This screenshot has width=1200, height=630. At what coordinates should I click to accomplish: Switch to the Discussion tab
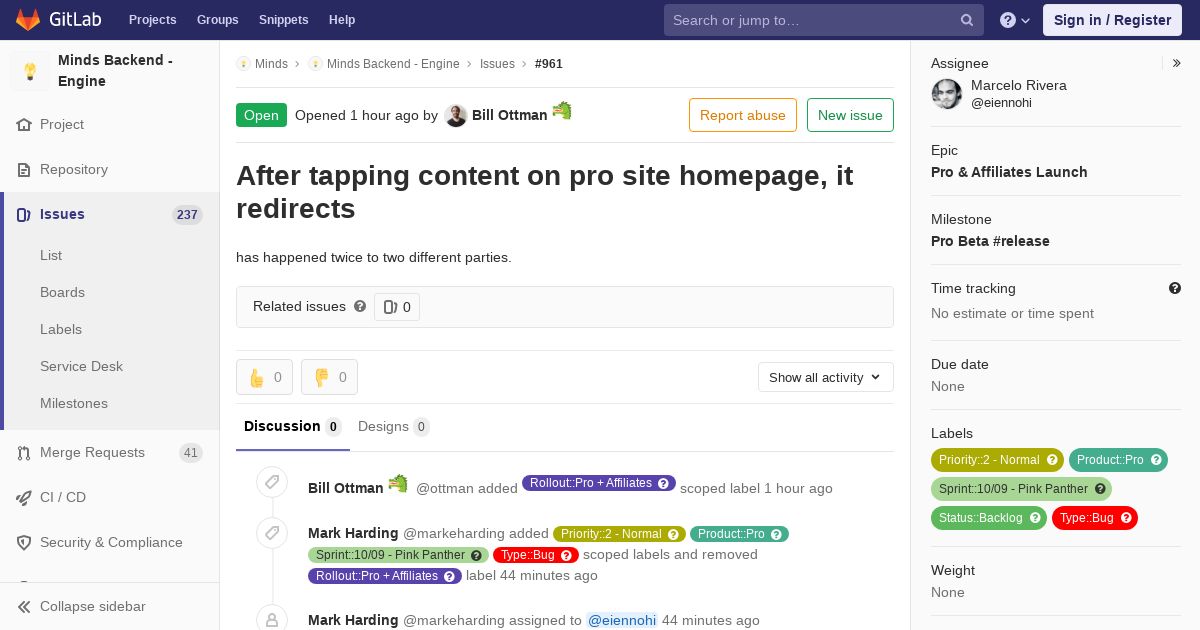pyautogui.click(x=293, y=427)
